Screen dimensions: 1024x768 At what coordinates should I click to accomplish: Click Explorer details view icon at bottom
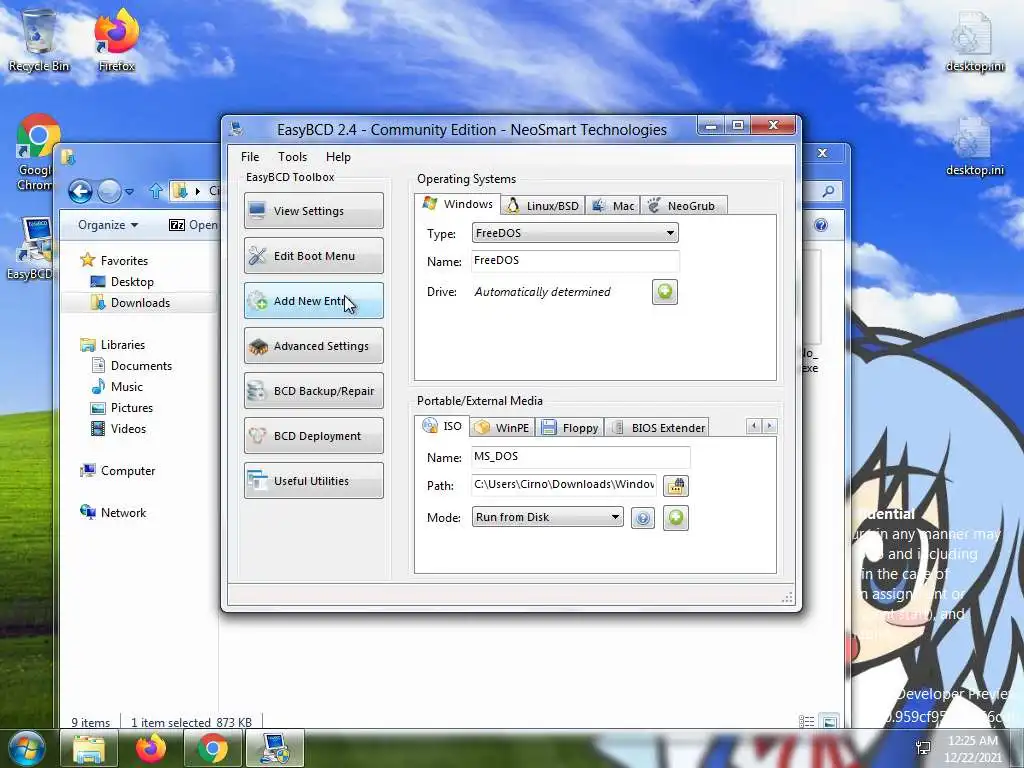point(807,722)
